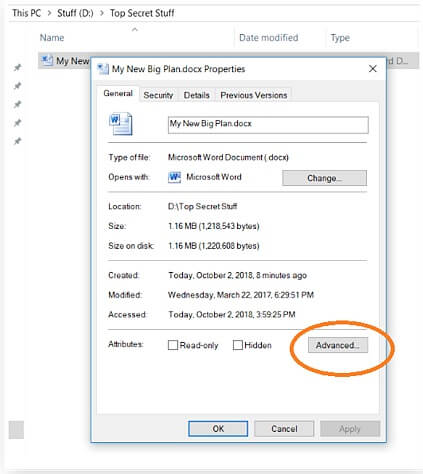Click the file name text field

pos(268,125)
